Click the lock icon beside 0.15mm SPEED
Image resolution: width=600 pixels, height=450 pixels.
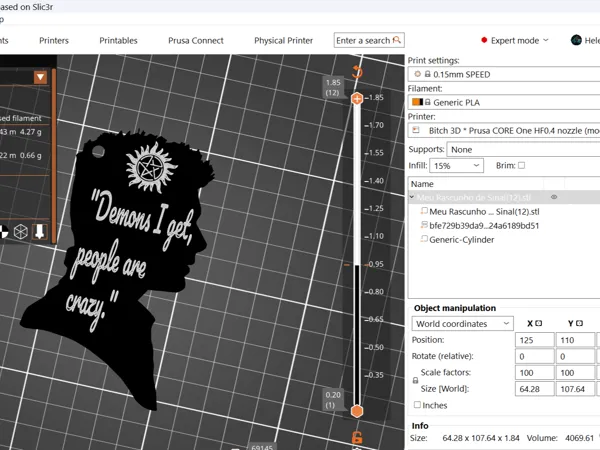pos(427,74)
